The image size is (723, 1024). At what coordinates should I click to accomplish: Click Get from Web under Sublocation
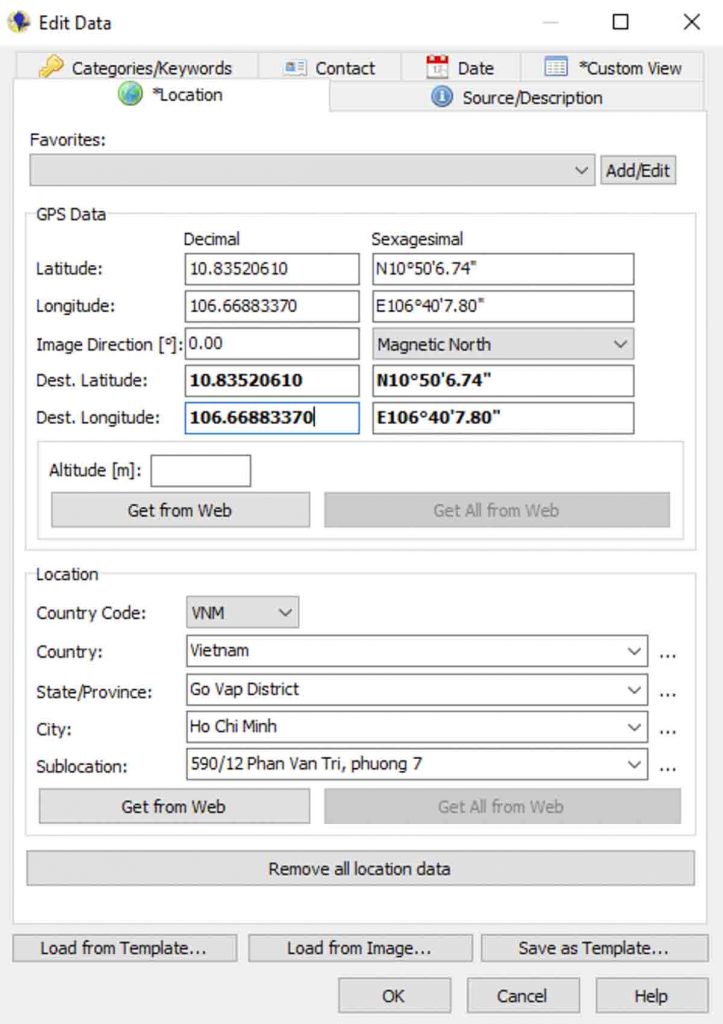[174, 807]
